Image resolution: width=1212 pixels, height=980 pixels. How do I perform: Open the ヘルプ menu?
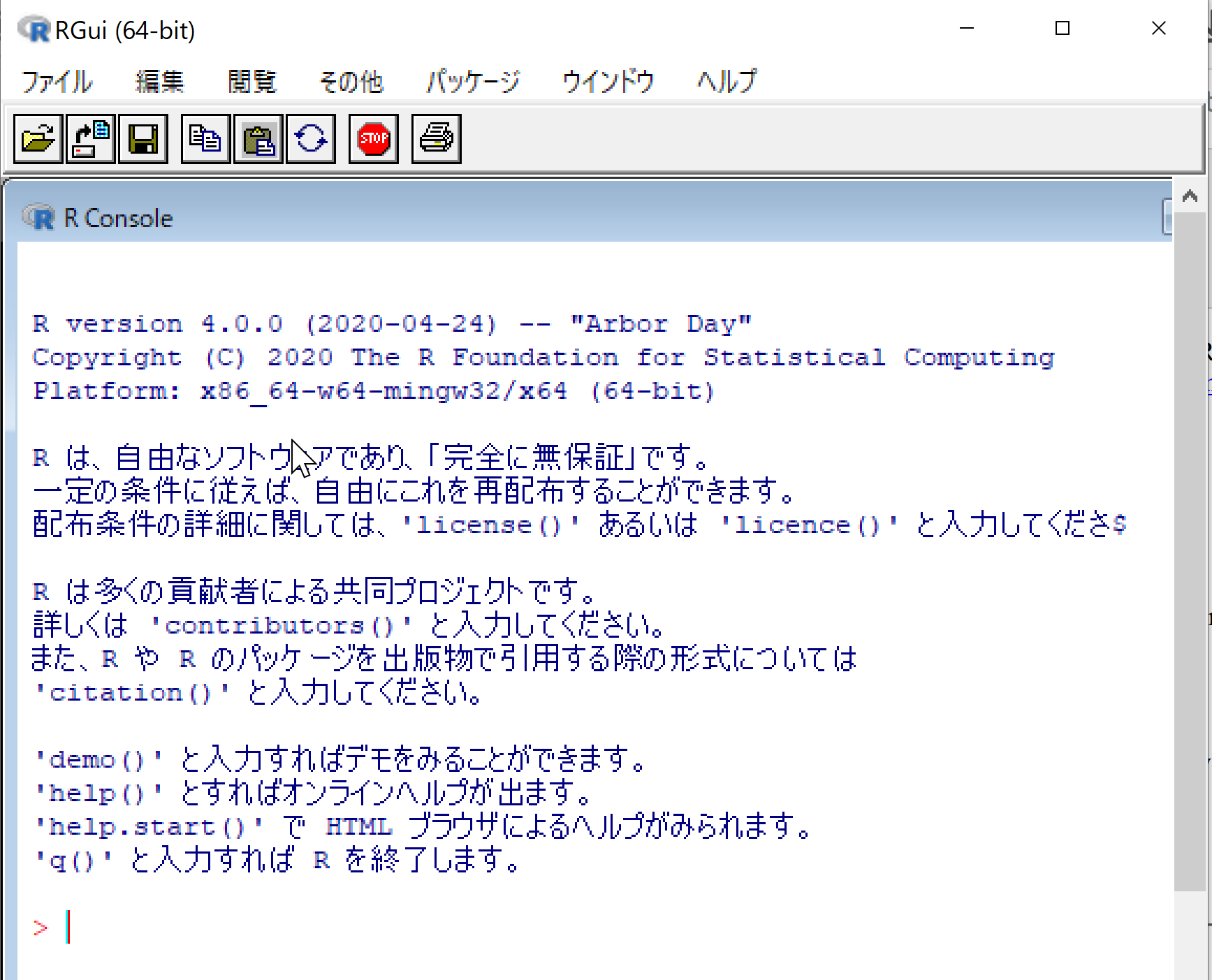pyautogui.click(x=727, y=82)
